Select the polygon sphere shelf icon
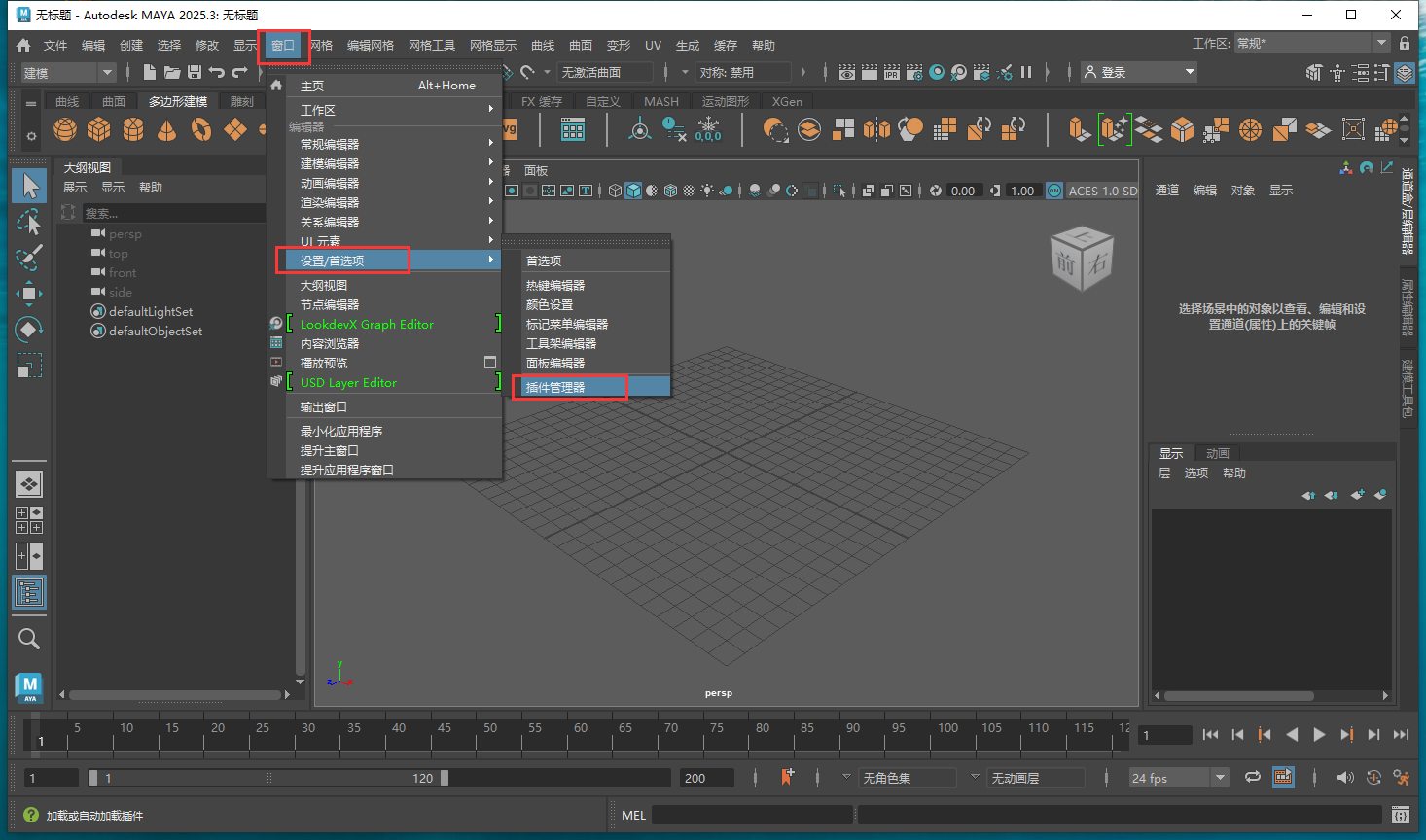 point(65,129)
